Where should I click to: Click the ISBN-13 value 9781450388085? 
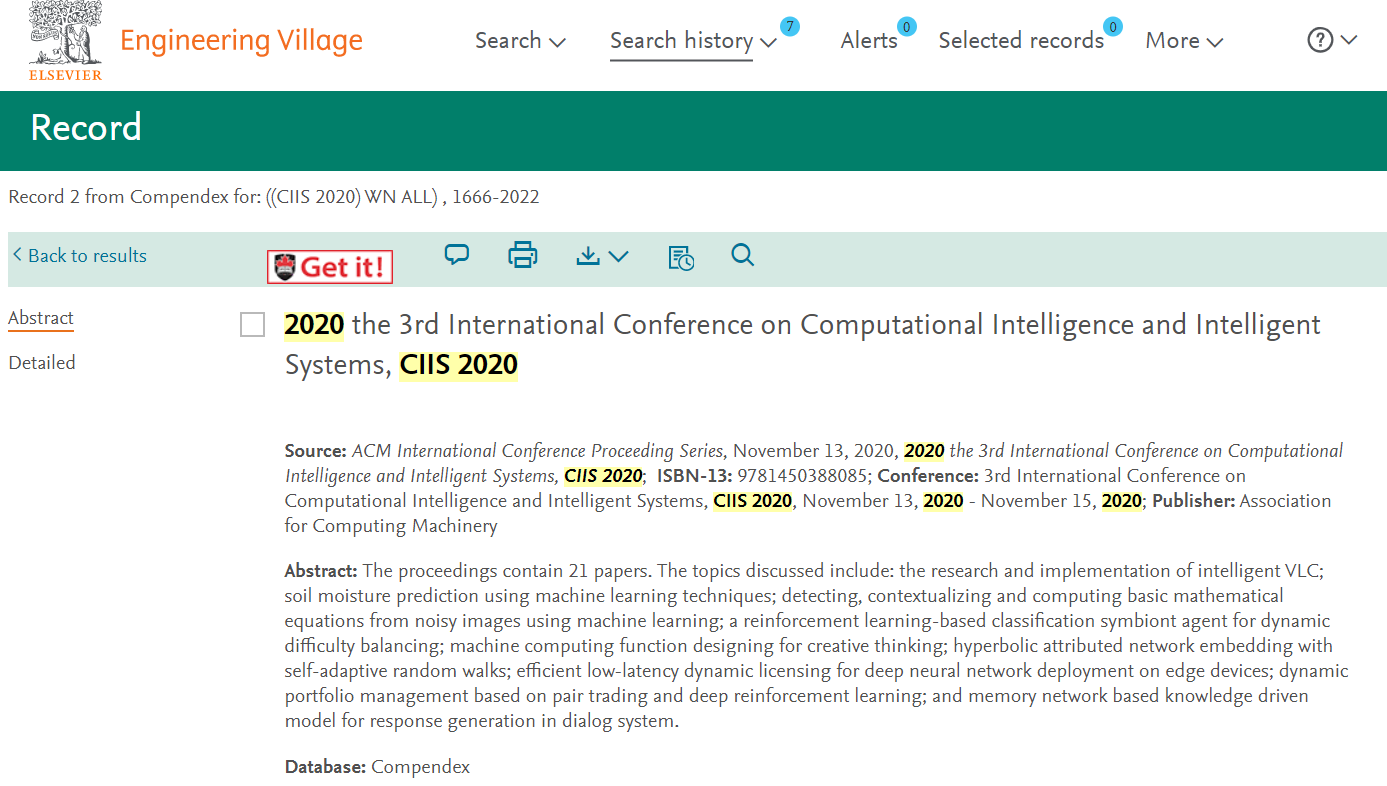(x=803, y=476)
